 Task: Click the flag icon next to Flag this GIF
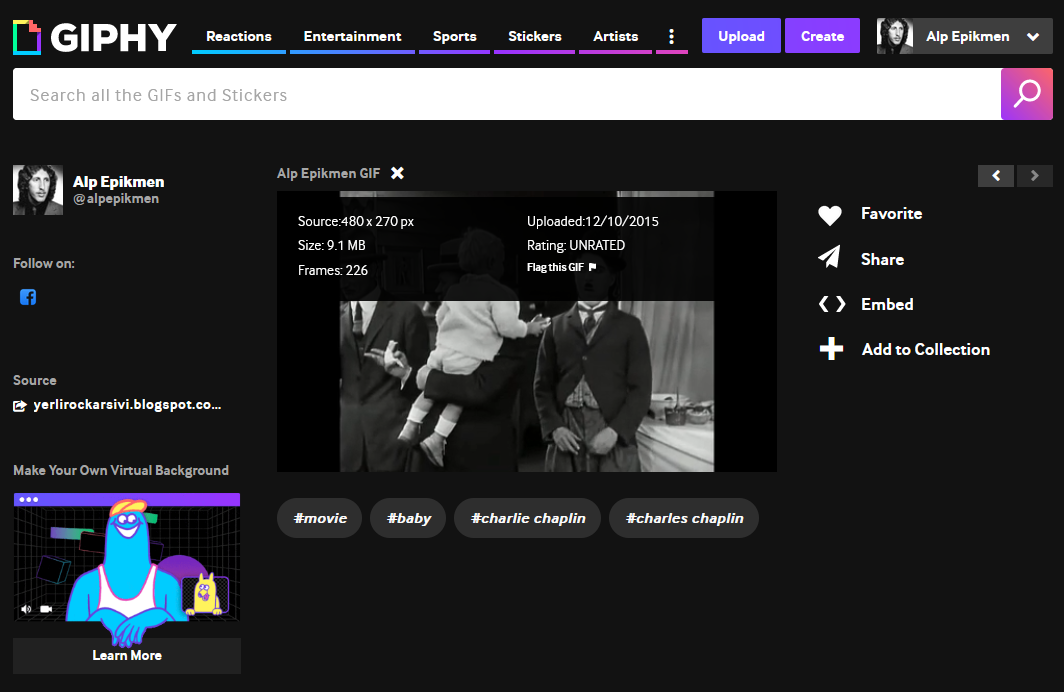[592, 267]
